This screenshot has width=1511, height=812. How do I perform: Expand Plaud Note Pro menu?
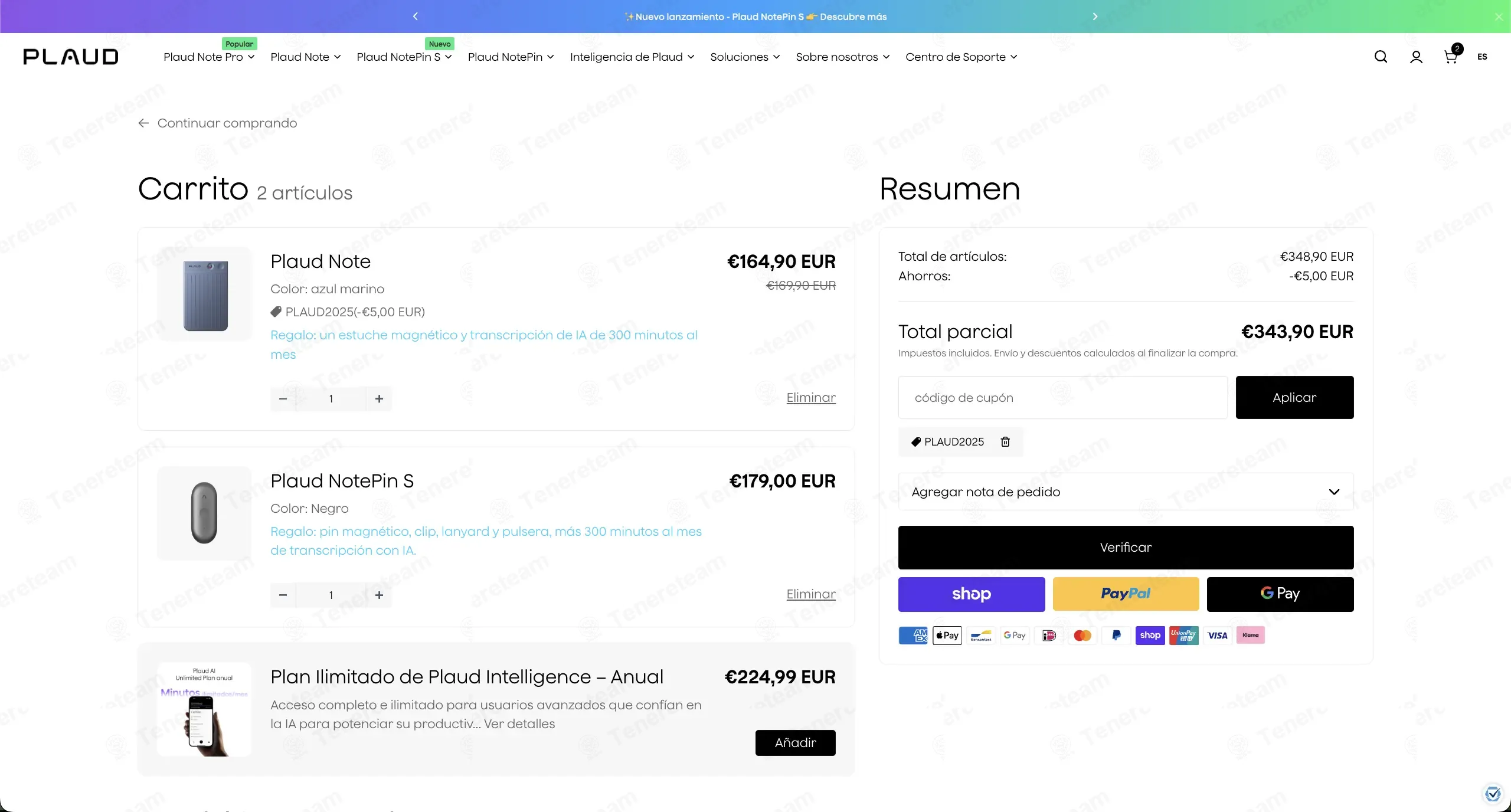tap(209, 57)
